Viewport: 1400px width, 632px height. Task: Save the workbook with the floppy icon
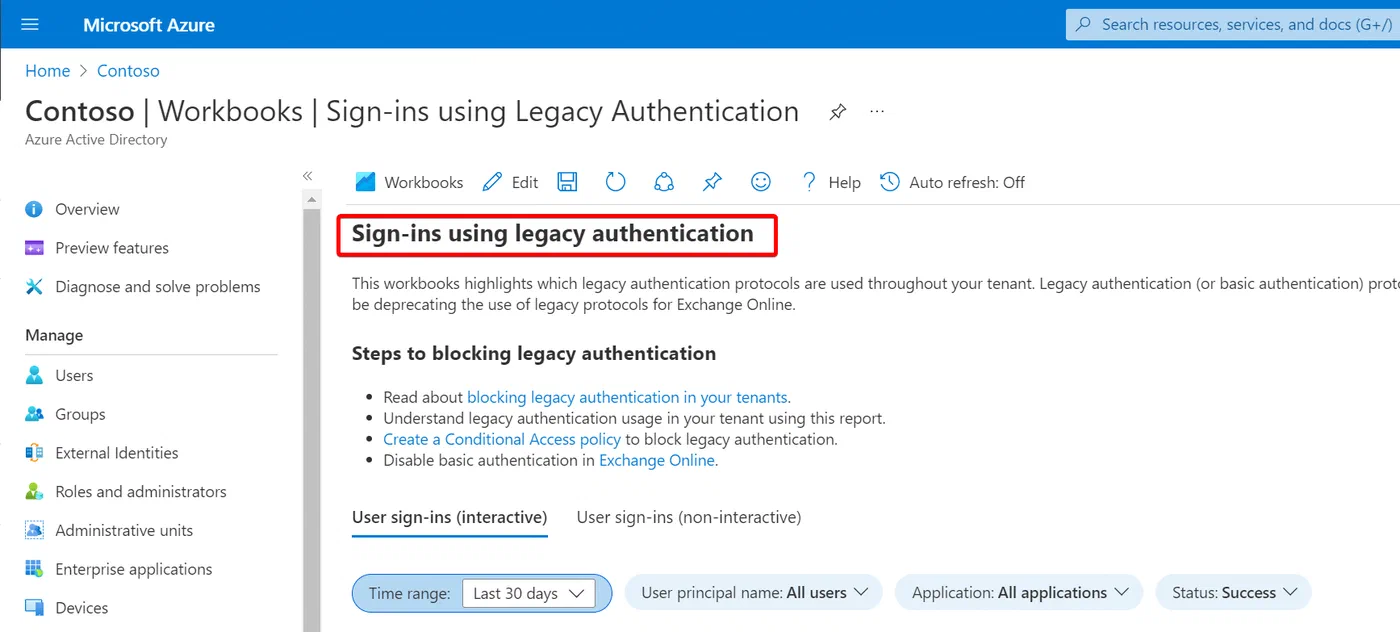pyautogui.click(x=567, y=182)
